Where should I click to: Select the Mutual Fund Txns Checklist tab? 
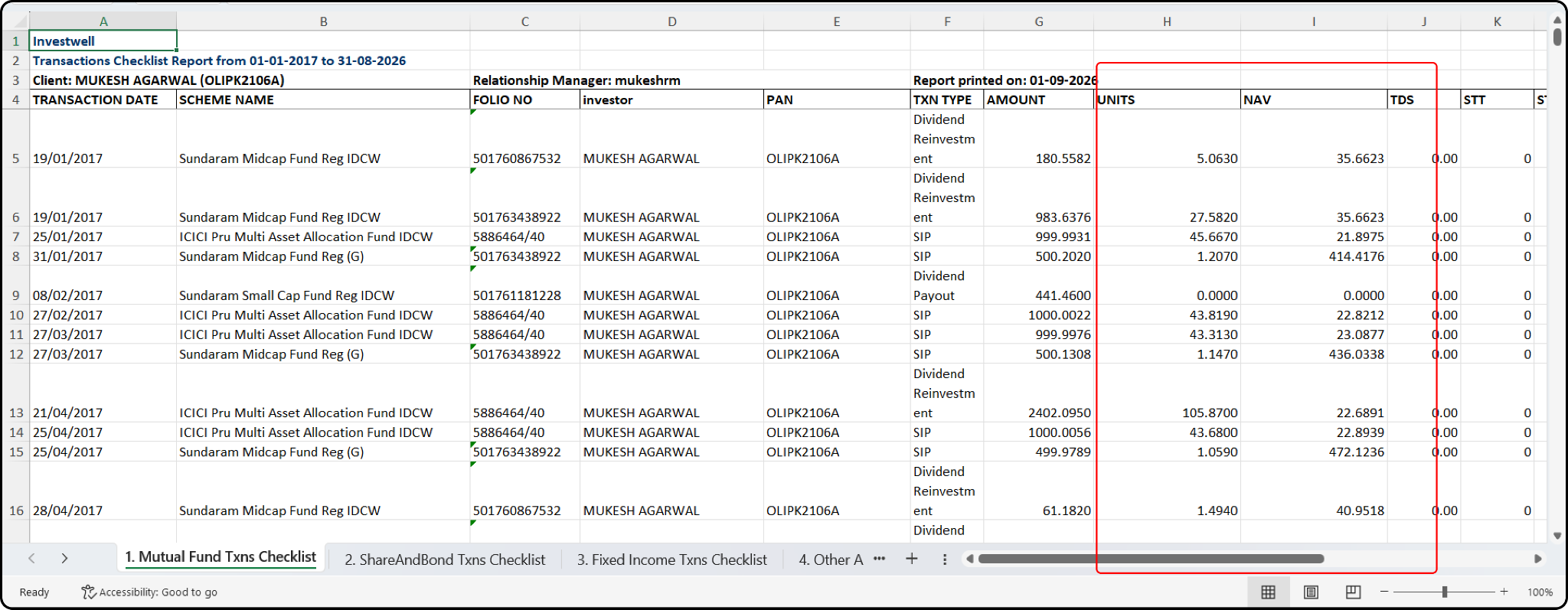click(221, 557)
